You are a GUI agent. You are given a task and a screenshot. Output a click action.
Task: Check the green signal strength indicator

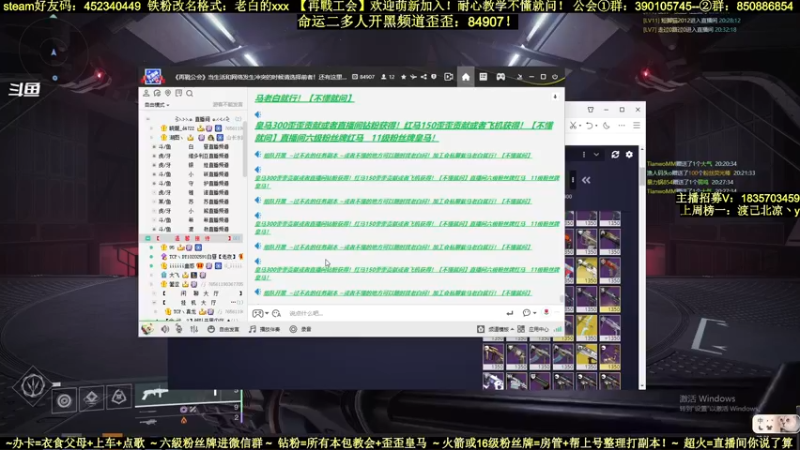tap(558, 330)
